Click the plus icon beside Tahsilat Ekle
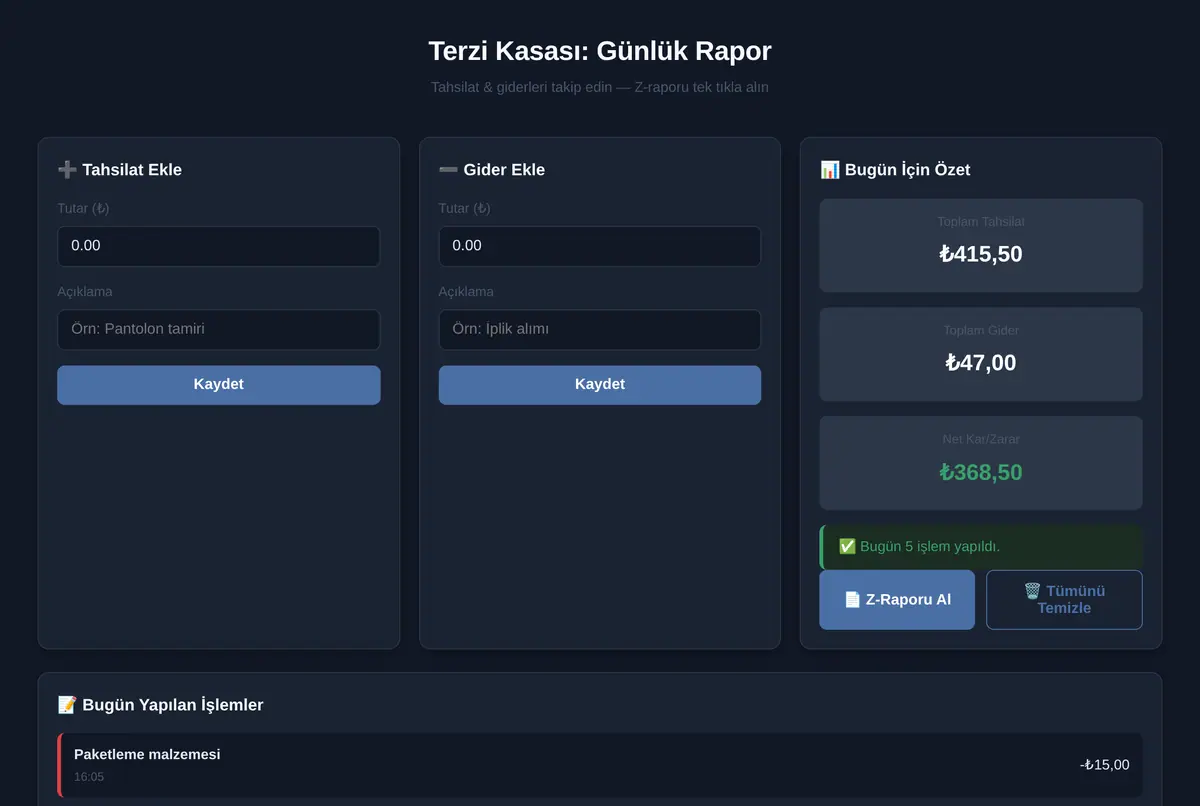Image resolution: width=1200 pixels, height=806 pixels. pyautogui.click(x=67, y=170)
